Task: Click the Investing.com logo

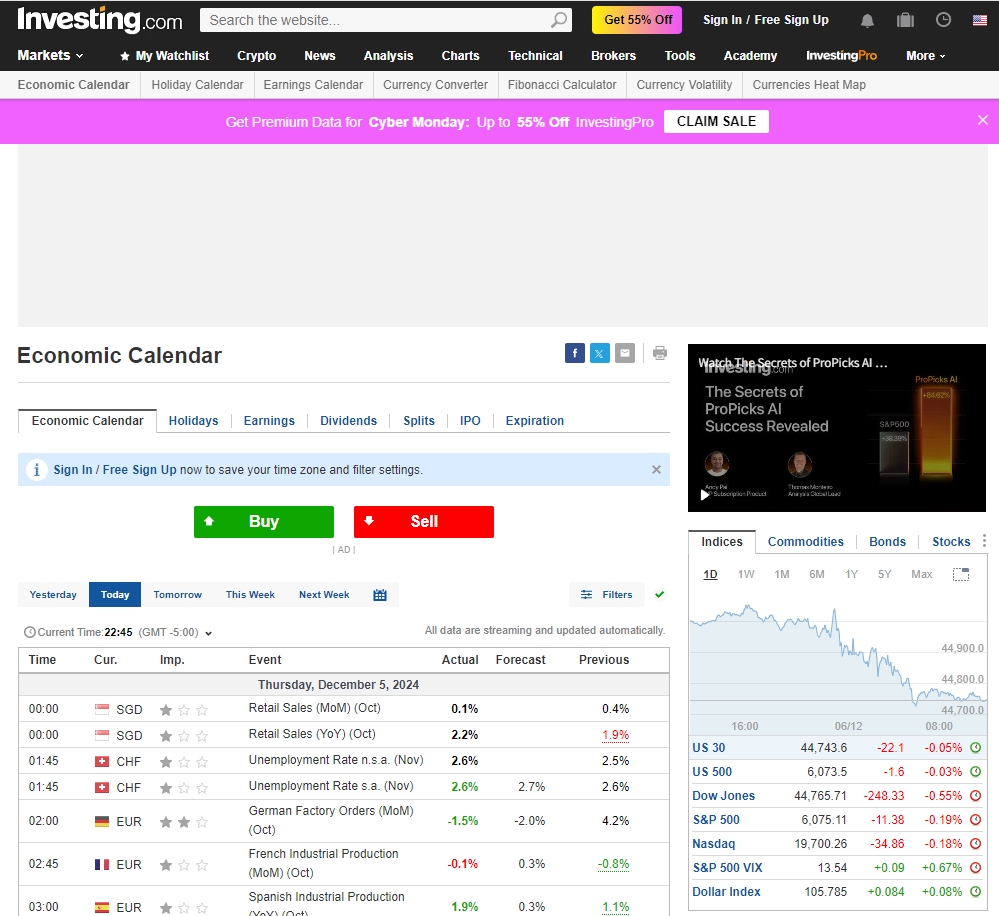Action: click(99, 20)
